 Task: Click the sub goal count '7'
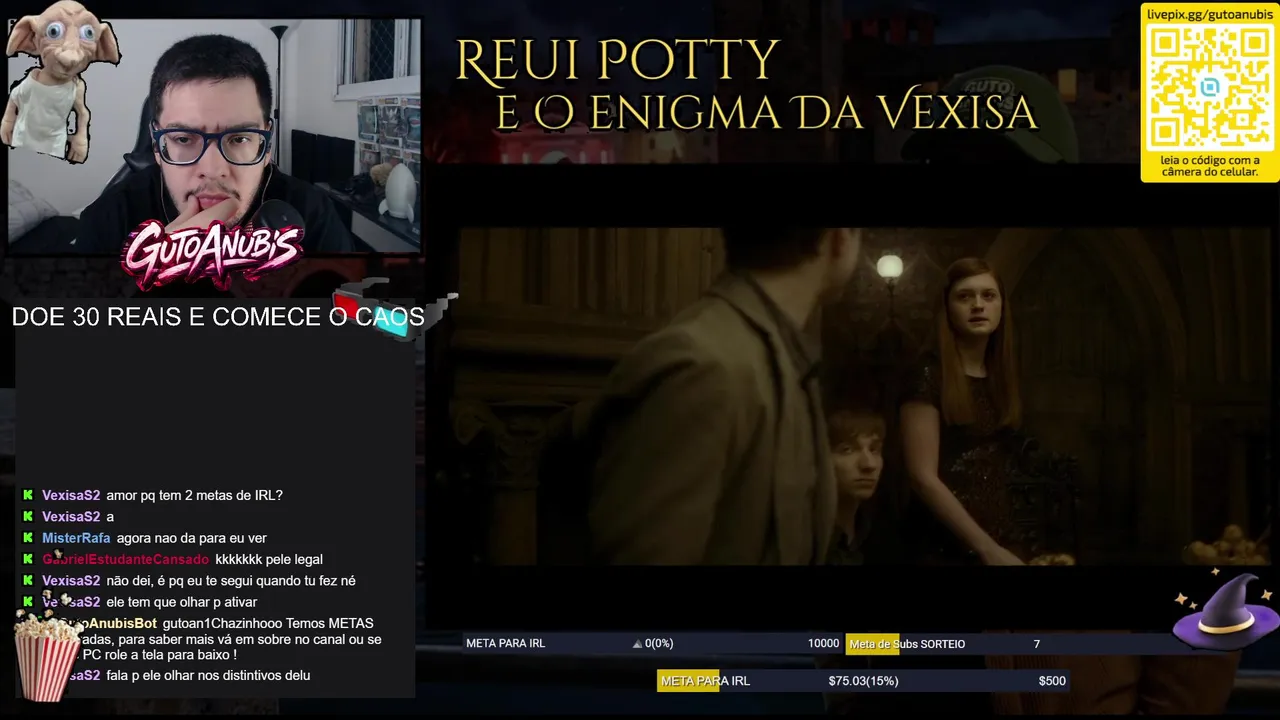(1036, 644)
